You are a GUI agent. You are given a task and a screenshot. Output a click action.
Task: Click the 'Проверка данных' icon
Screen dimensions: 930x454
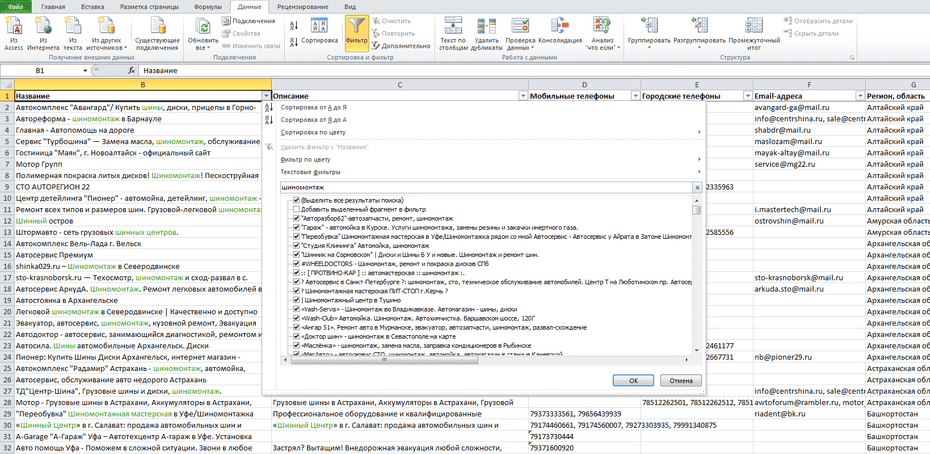pos(520,26)
